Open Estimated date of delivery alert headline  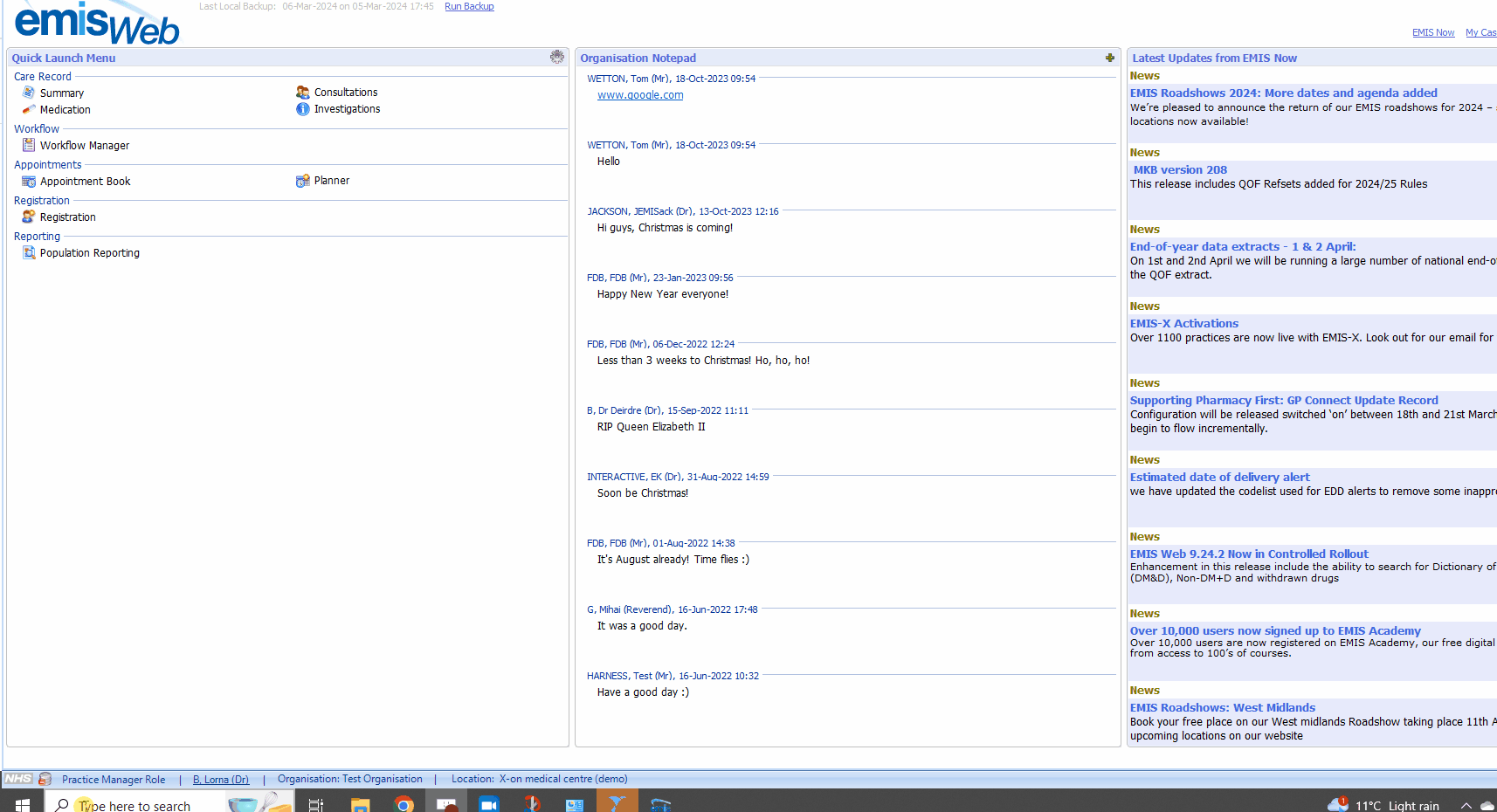click(1220, 477)
